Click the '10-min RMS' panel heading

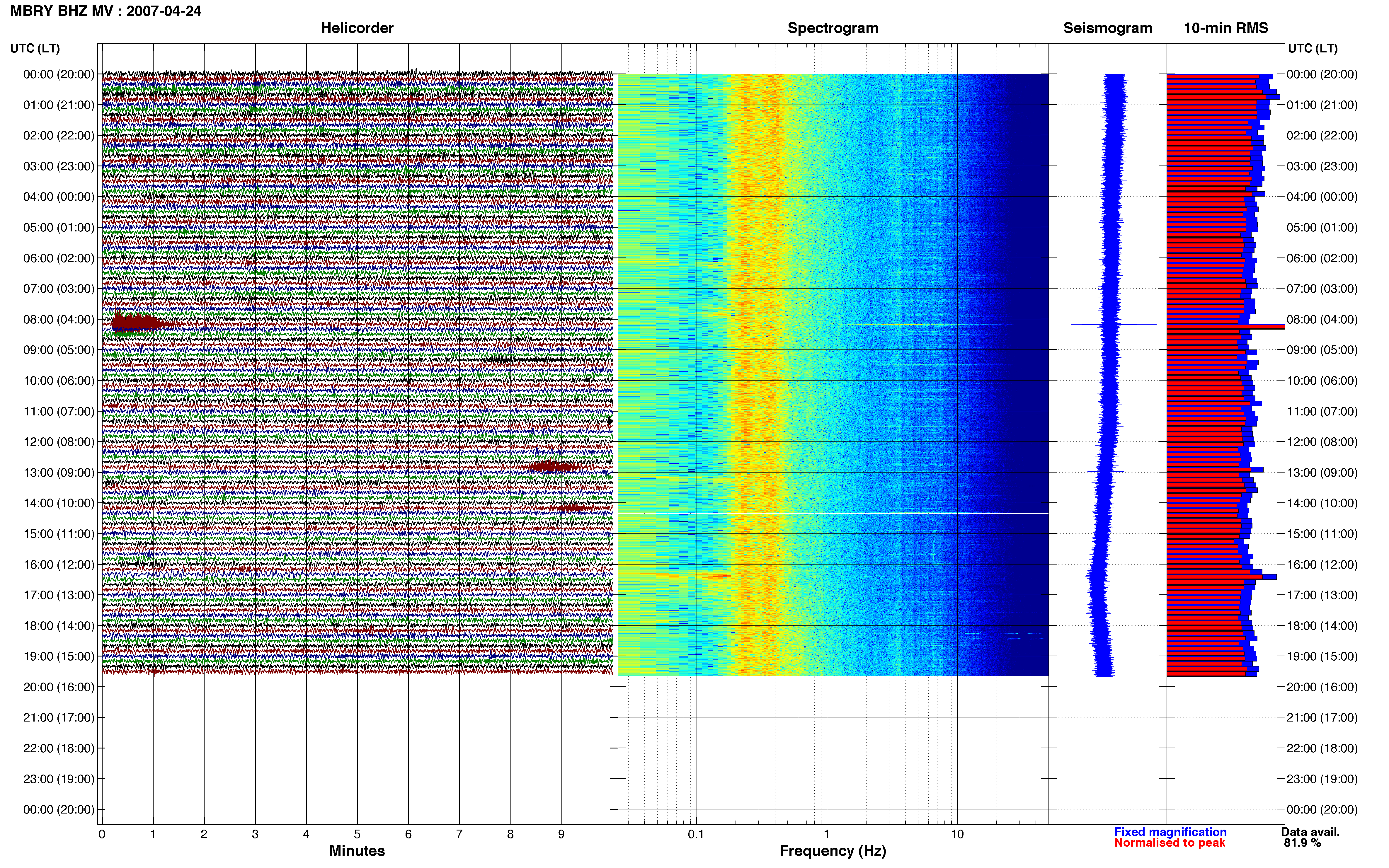[1226, 28]
